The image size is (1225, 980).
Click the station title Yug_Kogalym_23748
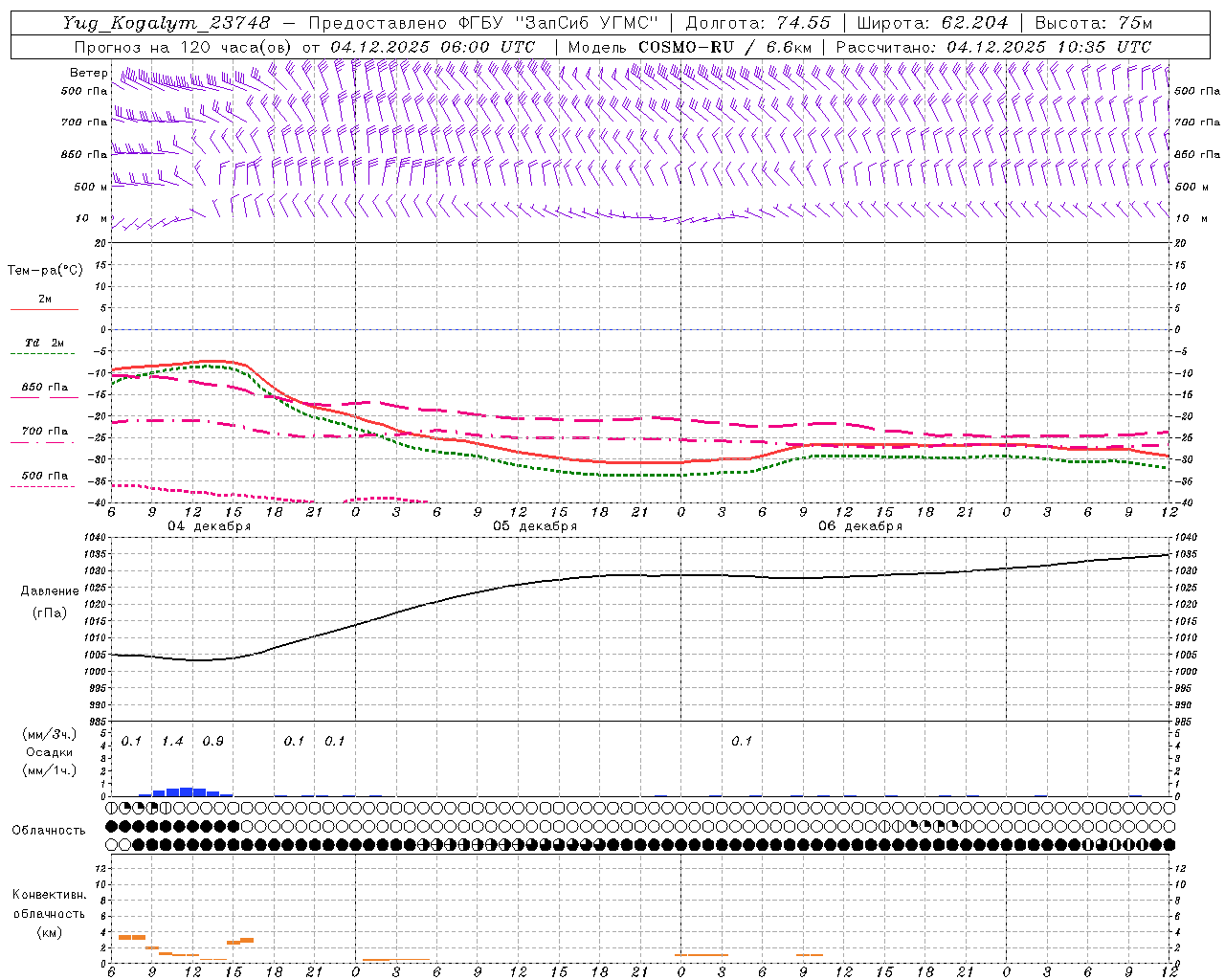coord(167,23)
